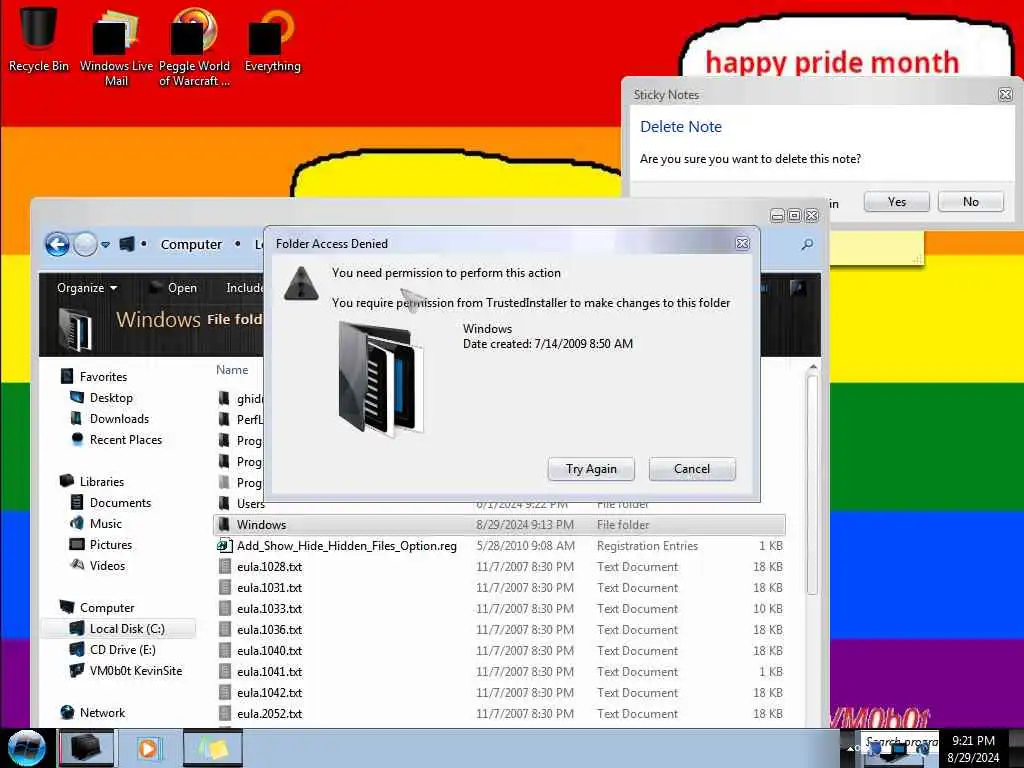Viewport: 1024px width, 768px height.
Task: Open the Windows Start button
Action: point(26,748)
